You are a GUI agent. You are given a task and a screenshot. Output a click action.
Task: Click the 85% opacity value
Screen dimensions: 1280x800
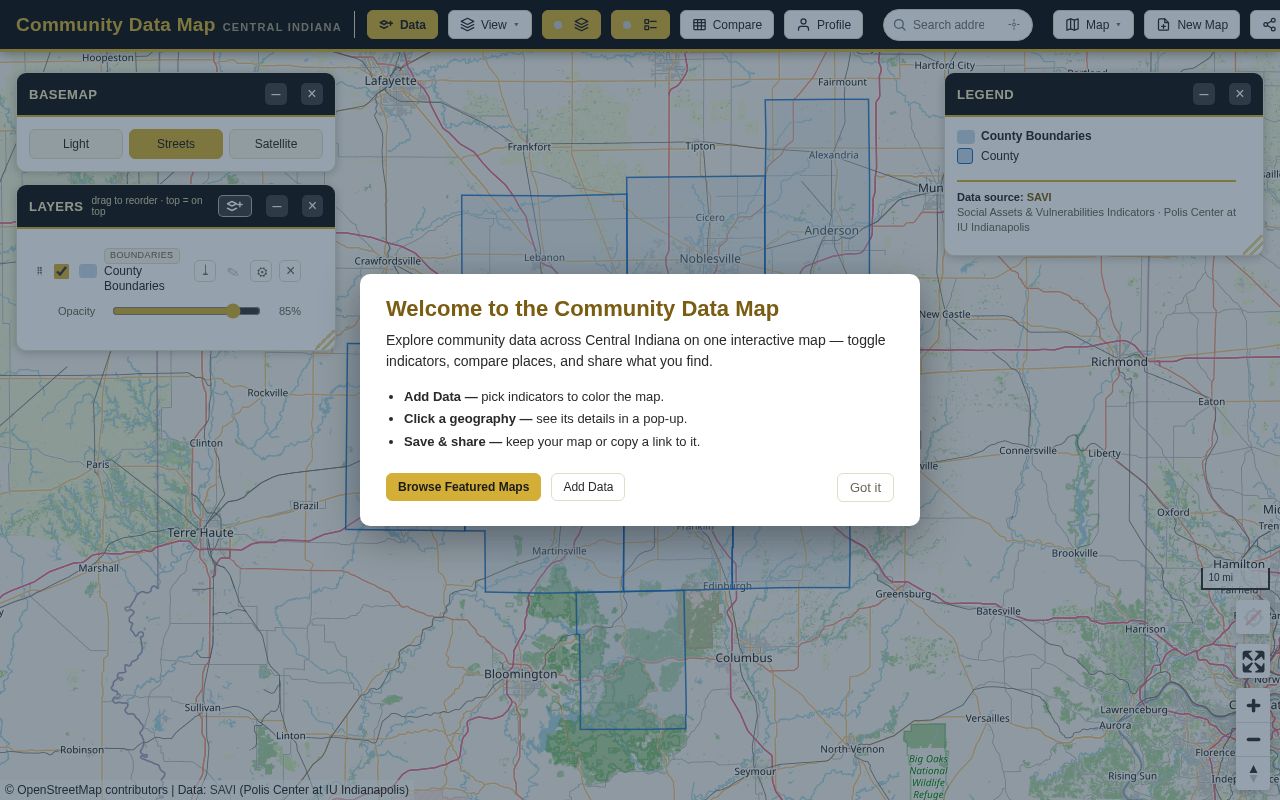click(x=290, y=311)
